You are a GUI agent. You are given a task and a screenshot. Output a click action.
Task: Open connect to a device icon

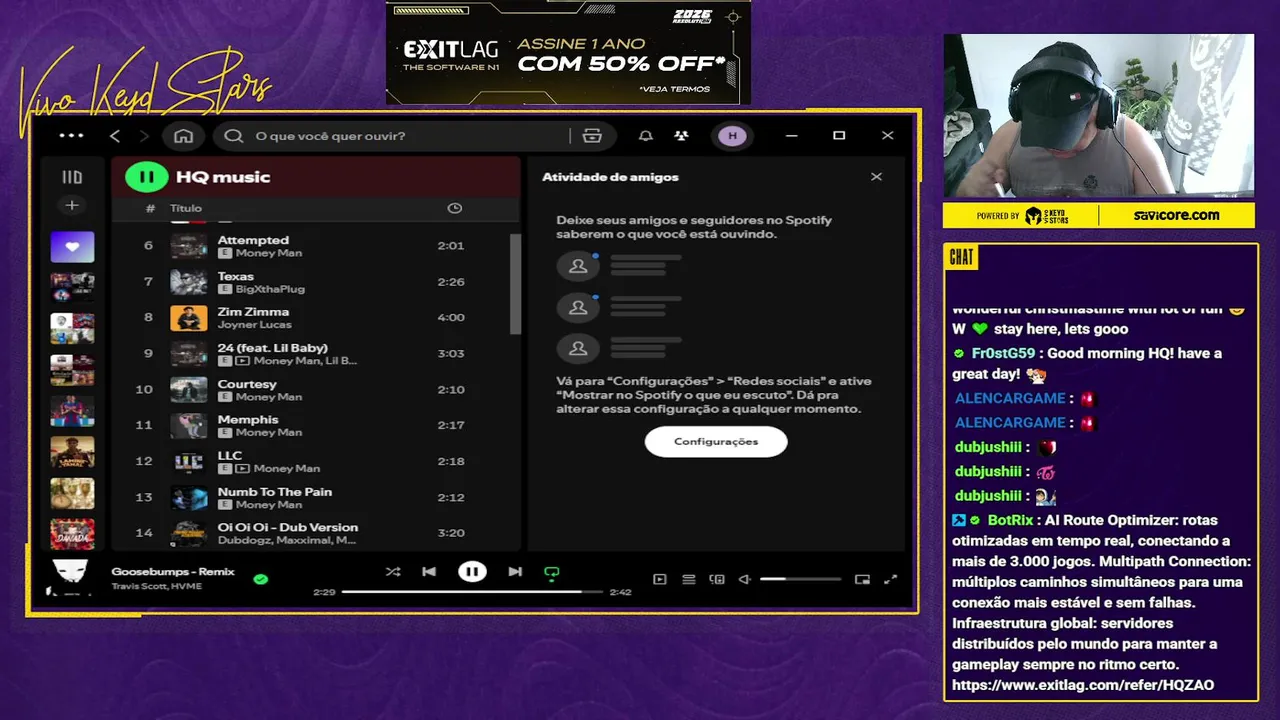[717, 579]
